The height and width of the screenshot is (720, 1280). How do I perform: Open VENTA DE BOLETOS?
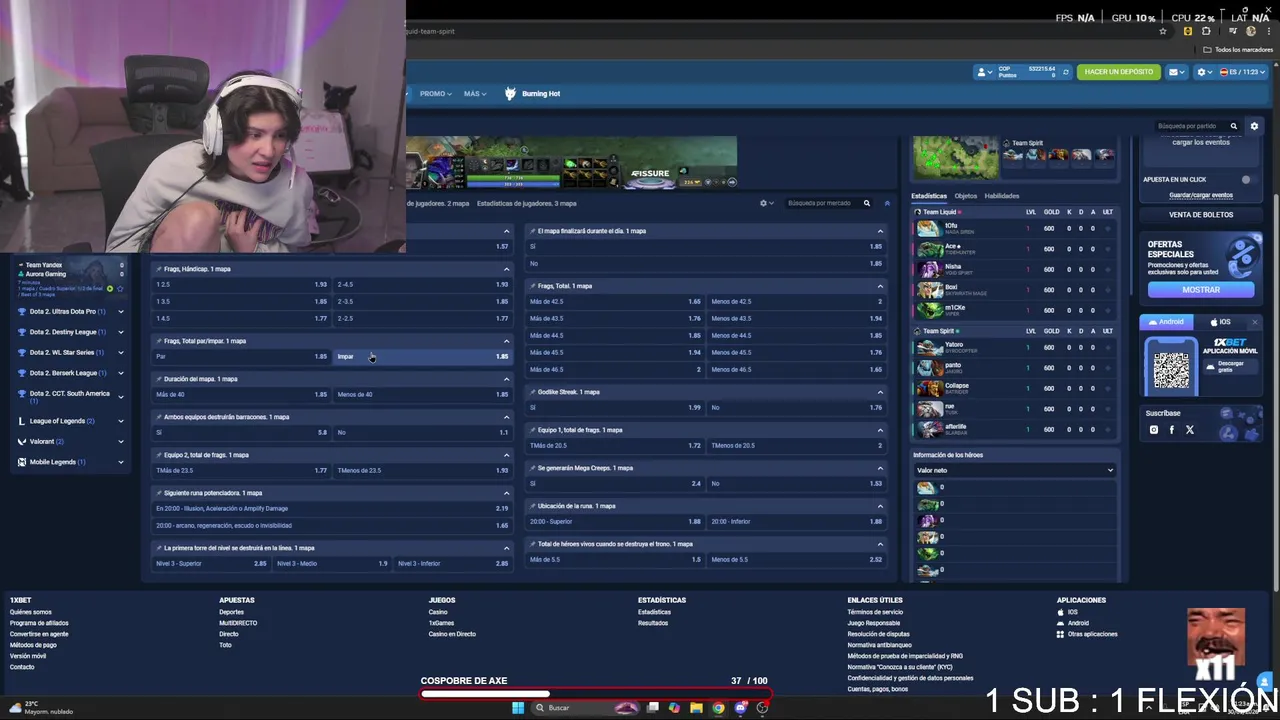(1201, 214)
